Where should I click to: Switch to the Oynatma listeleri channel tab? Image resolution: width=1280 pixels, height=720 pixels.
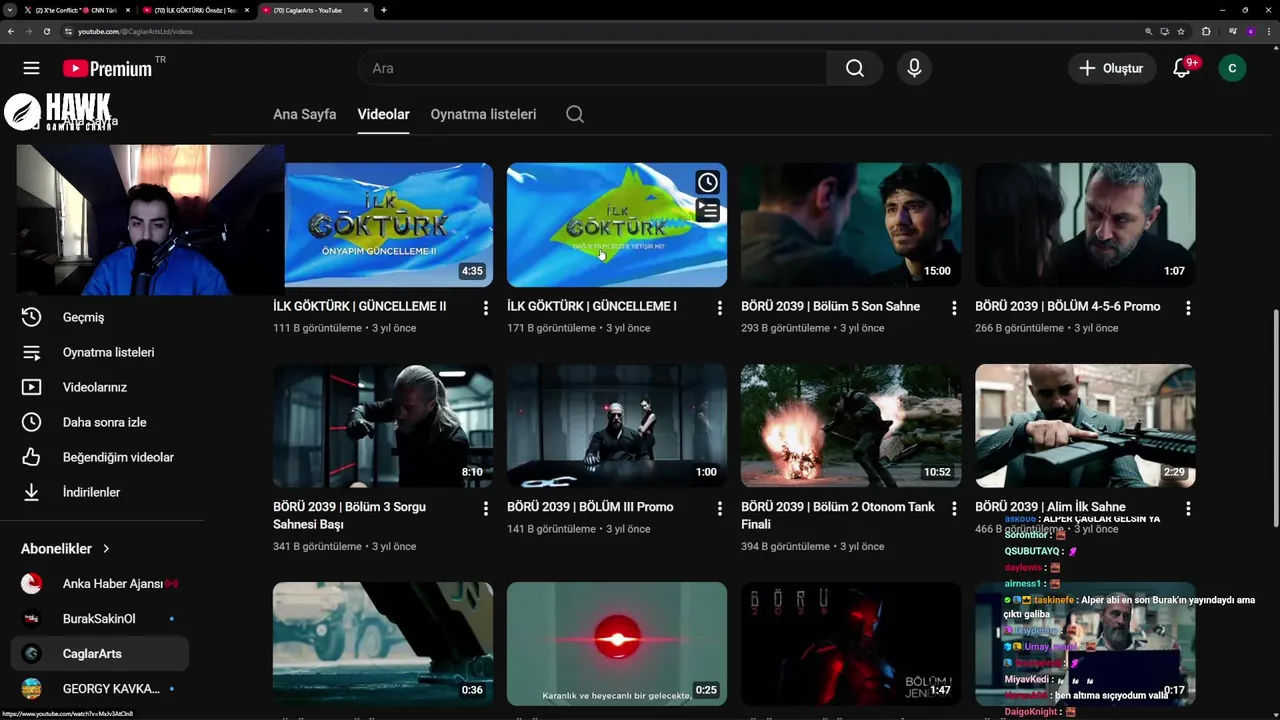tap(483, 114)
